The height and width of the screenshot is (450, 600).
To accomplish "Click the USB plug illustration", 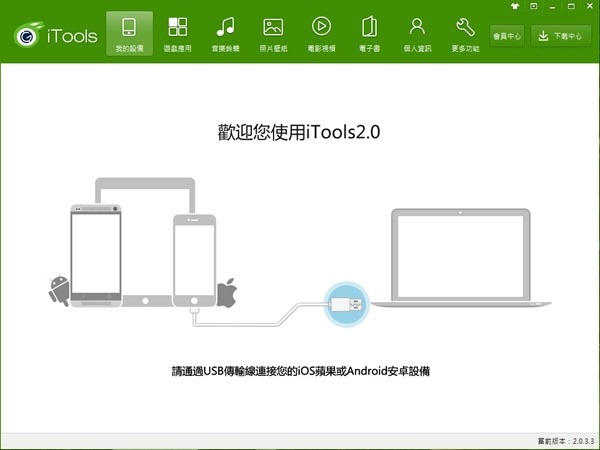I will click(x=346, y=305).
